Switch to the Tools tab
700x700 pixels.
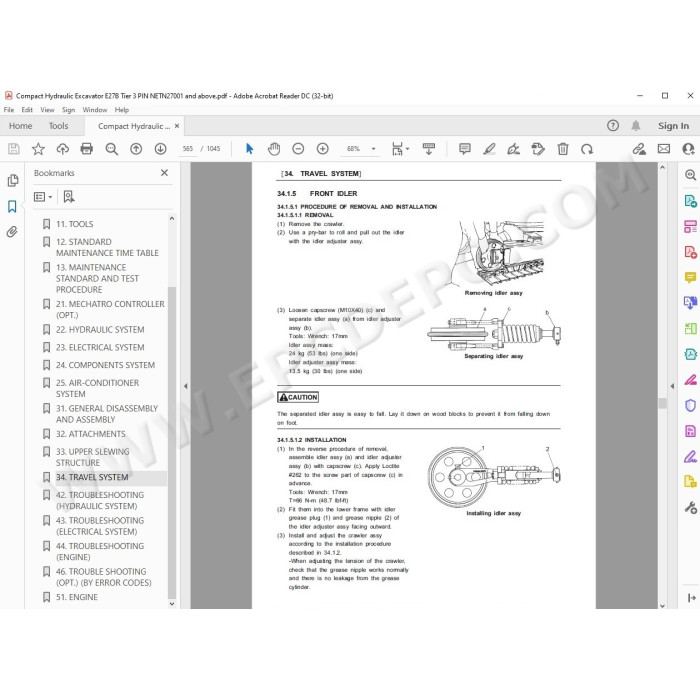point(58,126)
